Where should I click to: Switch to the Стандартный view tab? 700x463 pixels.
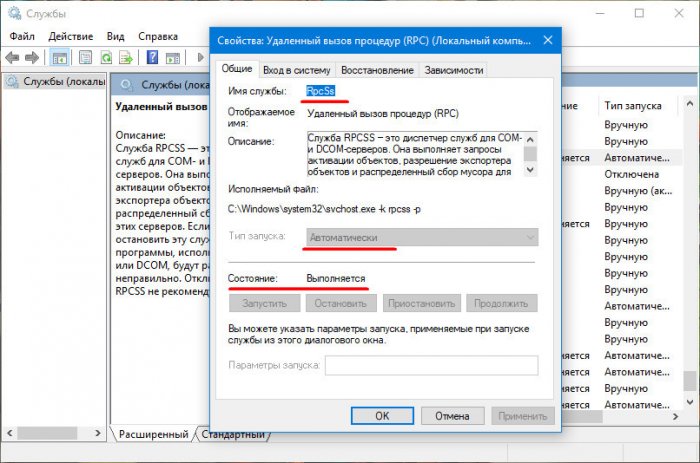[233, 434]
